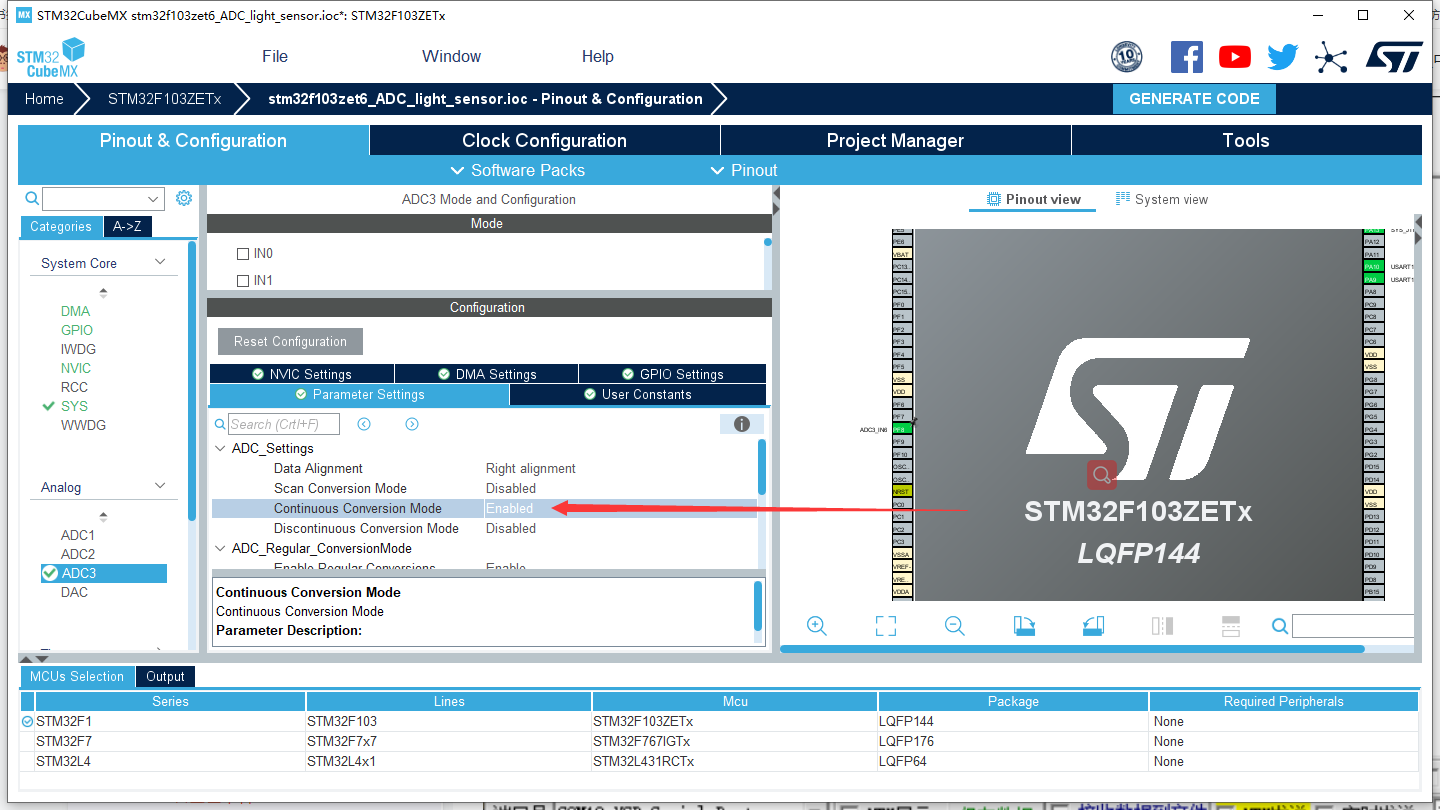Select DAC peripheral
Screen dimensions: 1440x810
74,592
